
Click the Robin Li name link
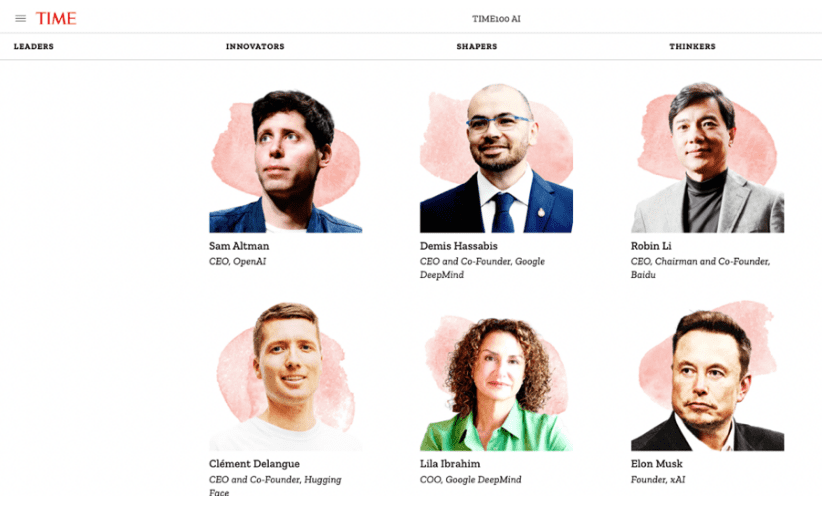(651, 246)
